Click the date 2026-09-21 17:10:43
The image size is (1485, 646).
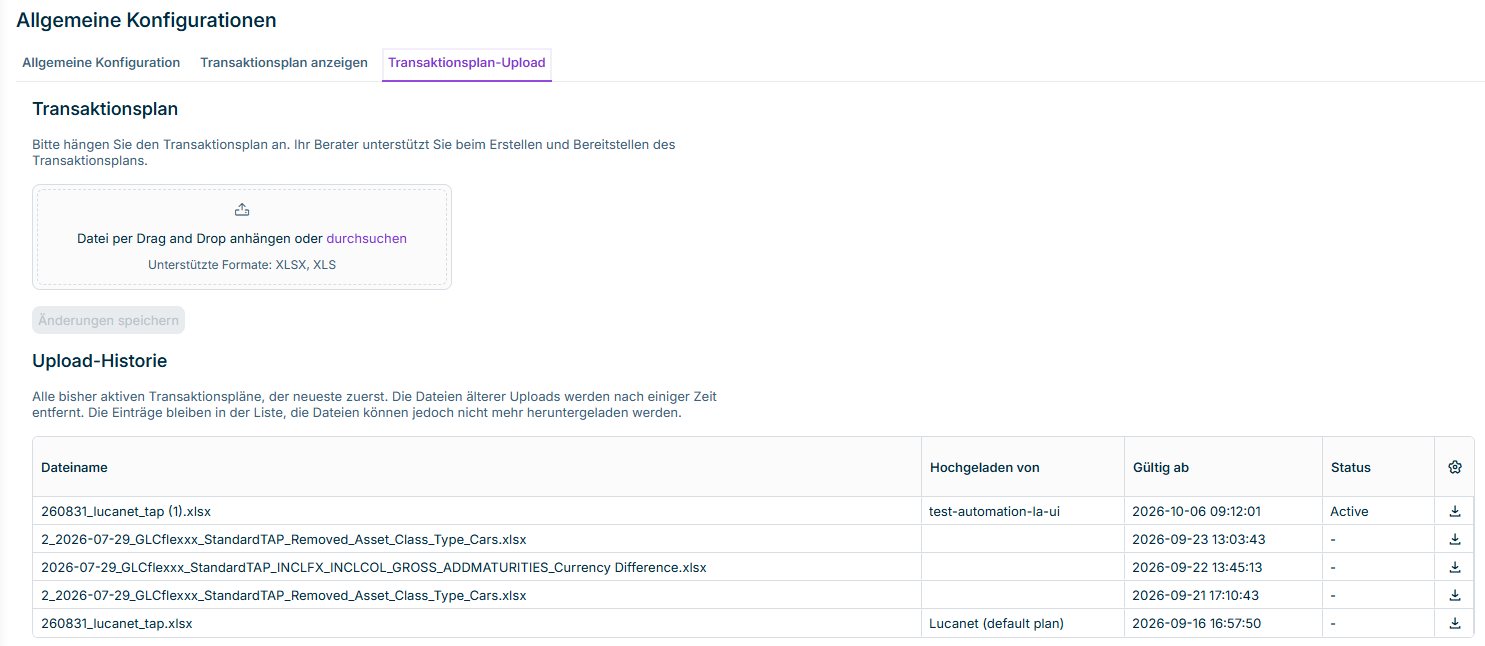(1196, 595)
